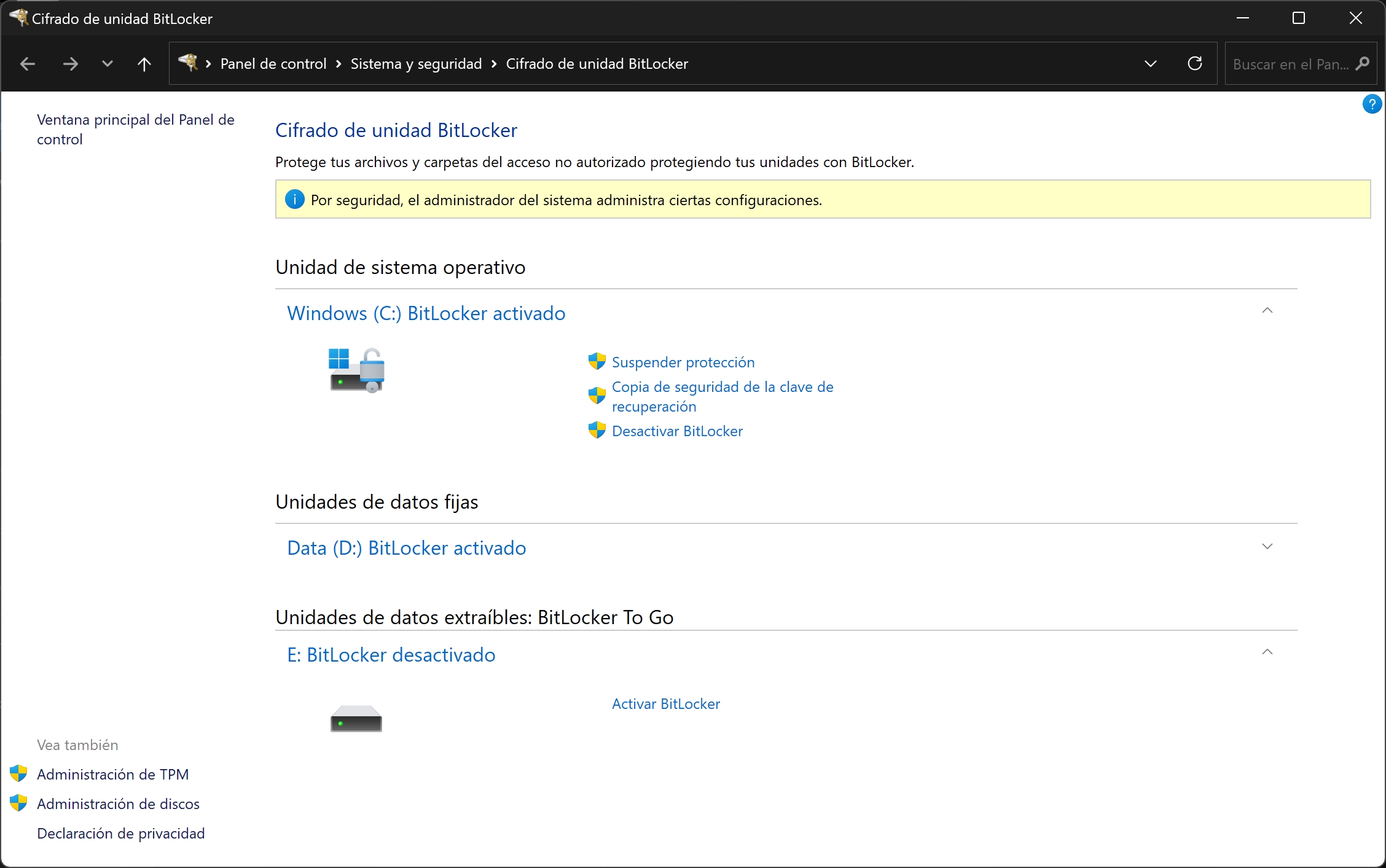Click the search magnifier icon
Image resolution: width=1386 pixels, height=868 pixels.
[x=1363, y=64]
